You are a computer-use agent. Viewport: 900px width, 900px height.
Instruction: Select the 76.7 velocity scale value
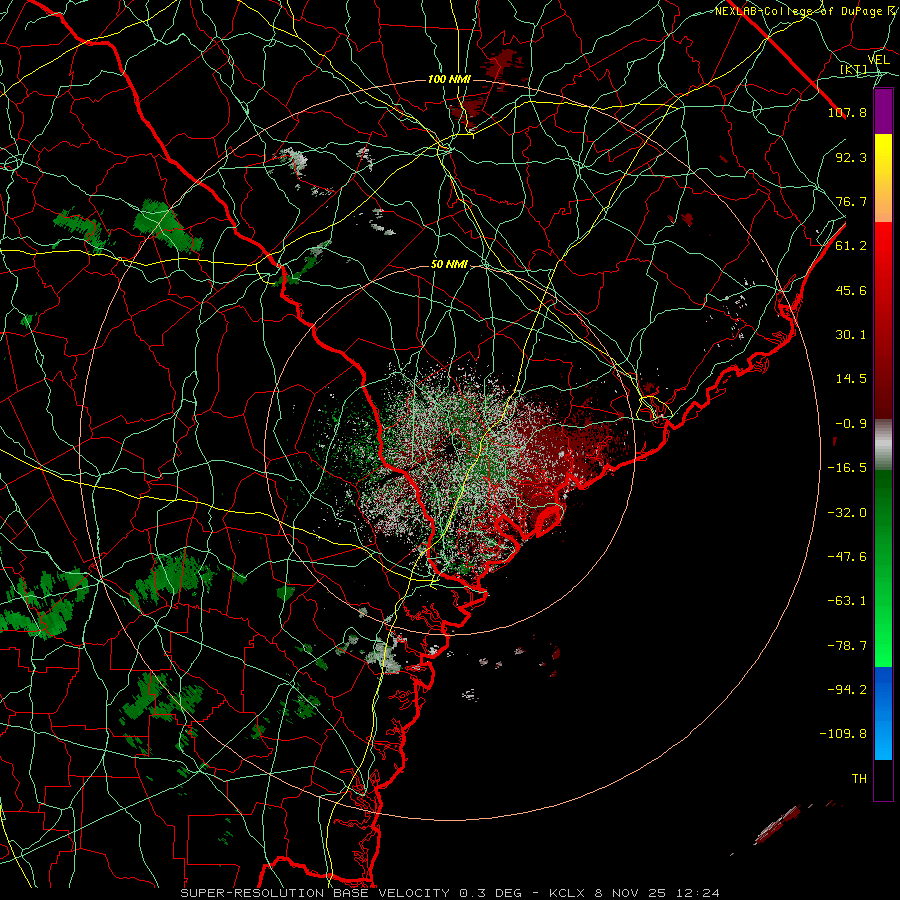pyautogui.click(x=851, y=201)
